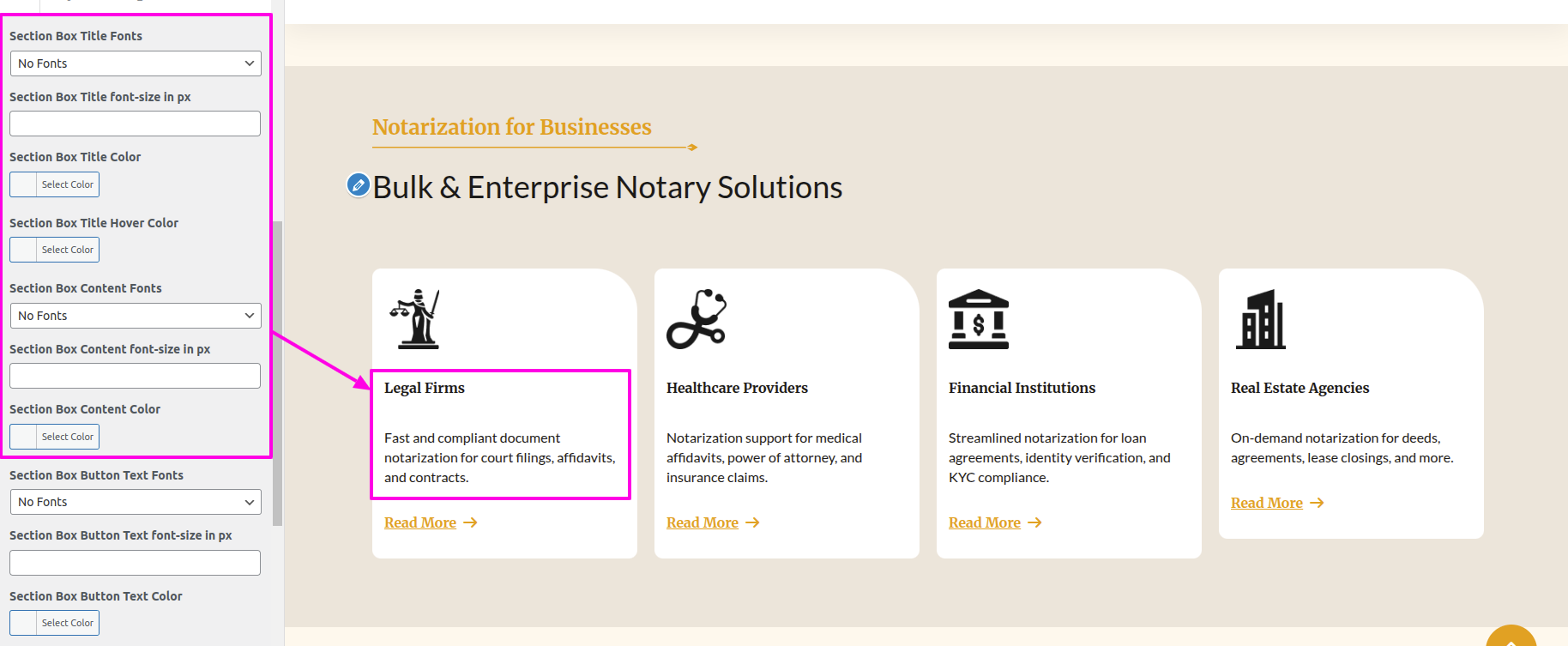Click the arrow beside Legal Firms Read More
1568x646 pixels.
point(470,522)
